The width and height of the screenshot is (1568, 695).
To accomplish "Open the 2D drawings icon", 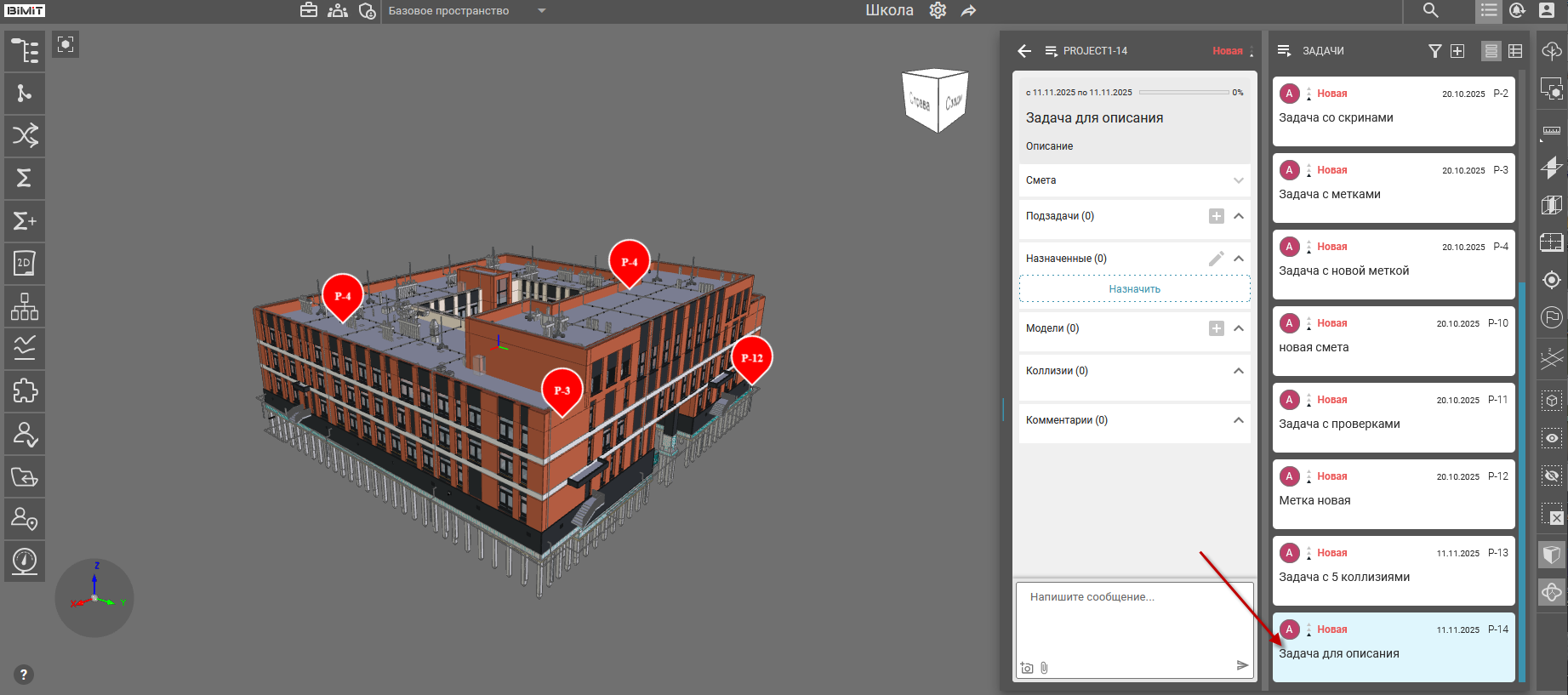I will point(25,264).
